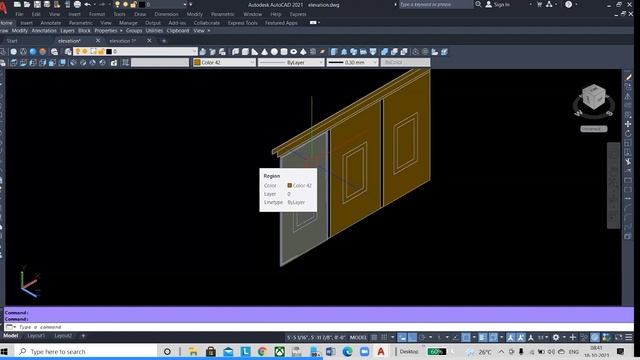Select the Sphere solid modeling tool
The image size is (640, 360).
coord(274,52)
